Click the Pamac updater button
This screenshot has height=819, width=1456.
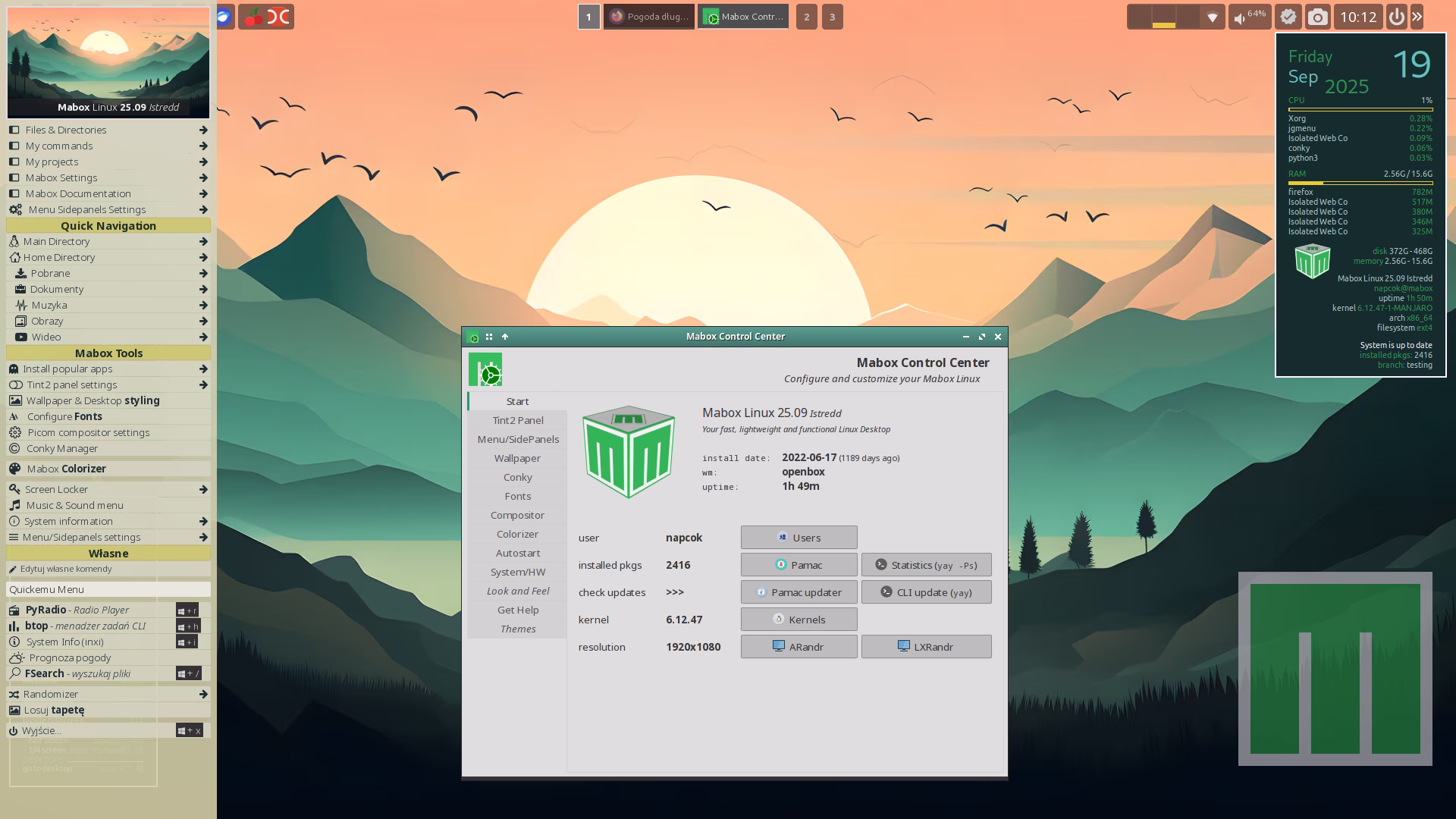pyautogui.click(x=799, y=592)
